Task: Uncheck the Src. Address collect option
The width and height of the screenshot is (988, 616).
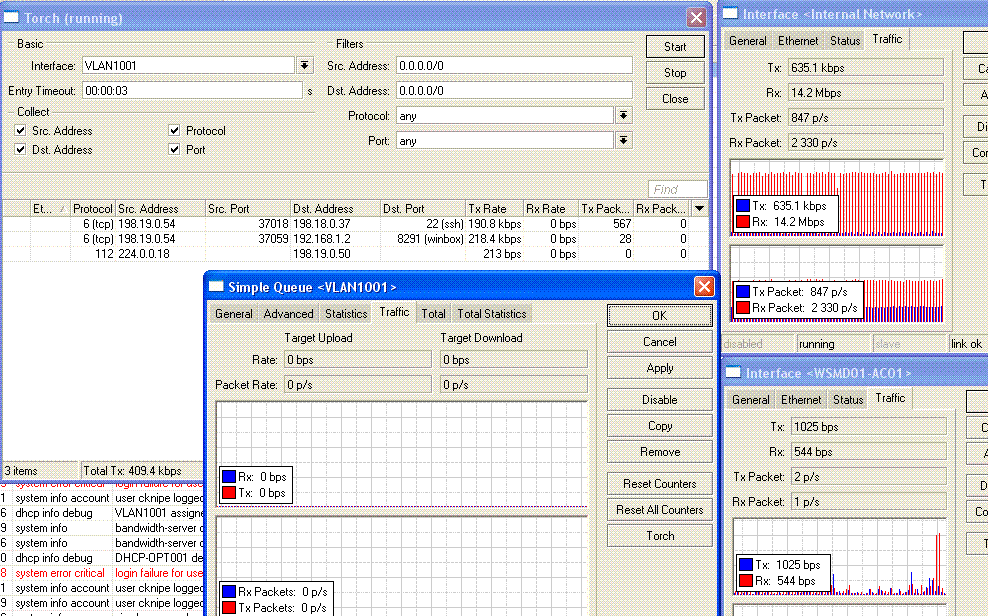Action: [x=22, y=130]
